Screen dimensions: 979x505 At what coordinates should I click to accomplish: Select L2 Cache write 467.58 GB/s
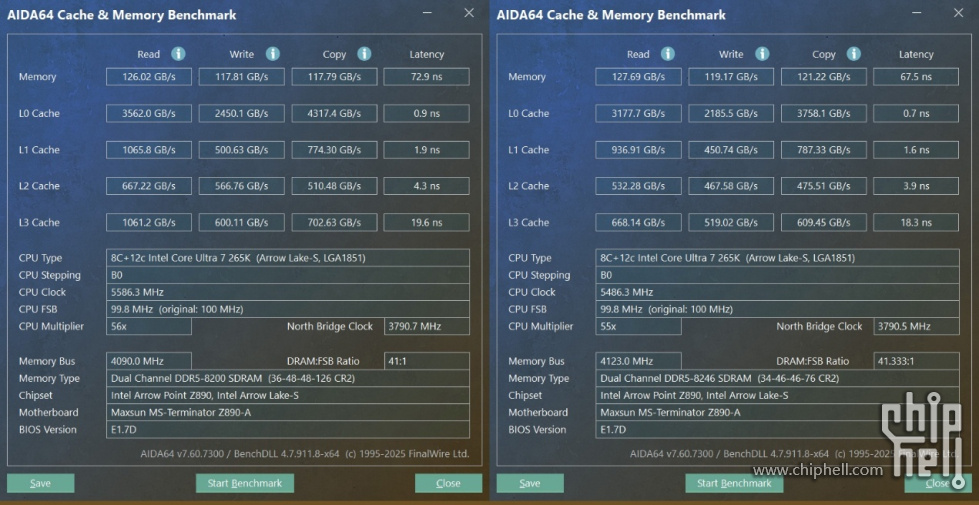[x=731, y=186]
